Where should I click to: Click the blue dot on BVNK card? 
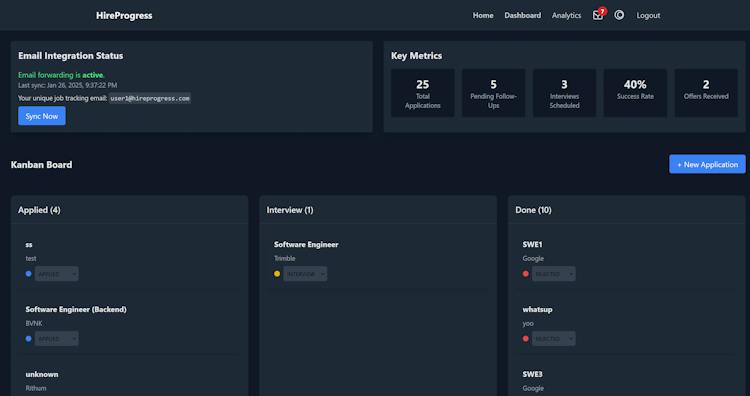tap(29, 339)
